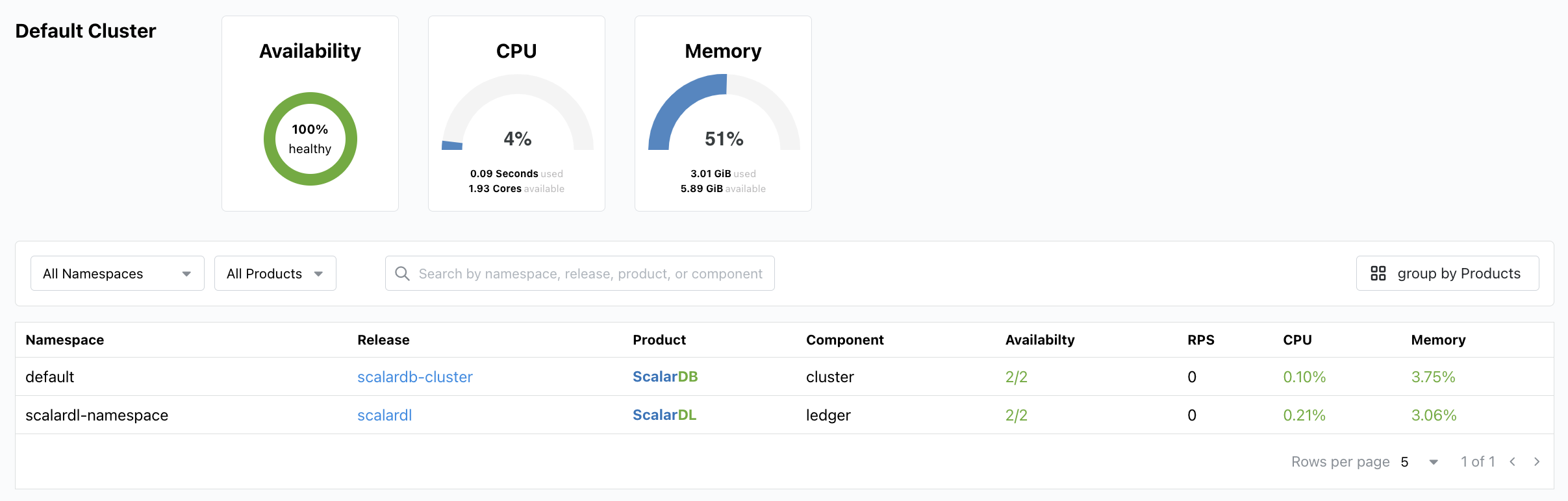Go to the previous page arrow
Viewport: 1568px width, 501px height.
click(x=1513, y=462)
